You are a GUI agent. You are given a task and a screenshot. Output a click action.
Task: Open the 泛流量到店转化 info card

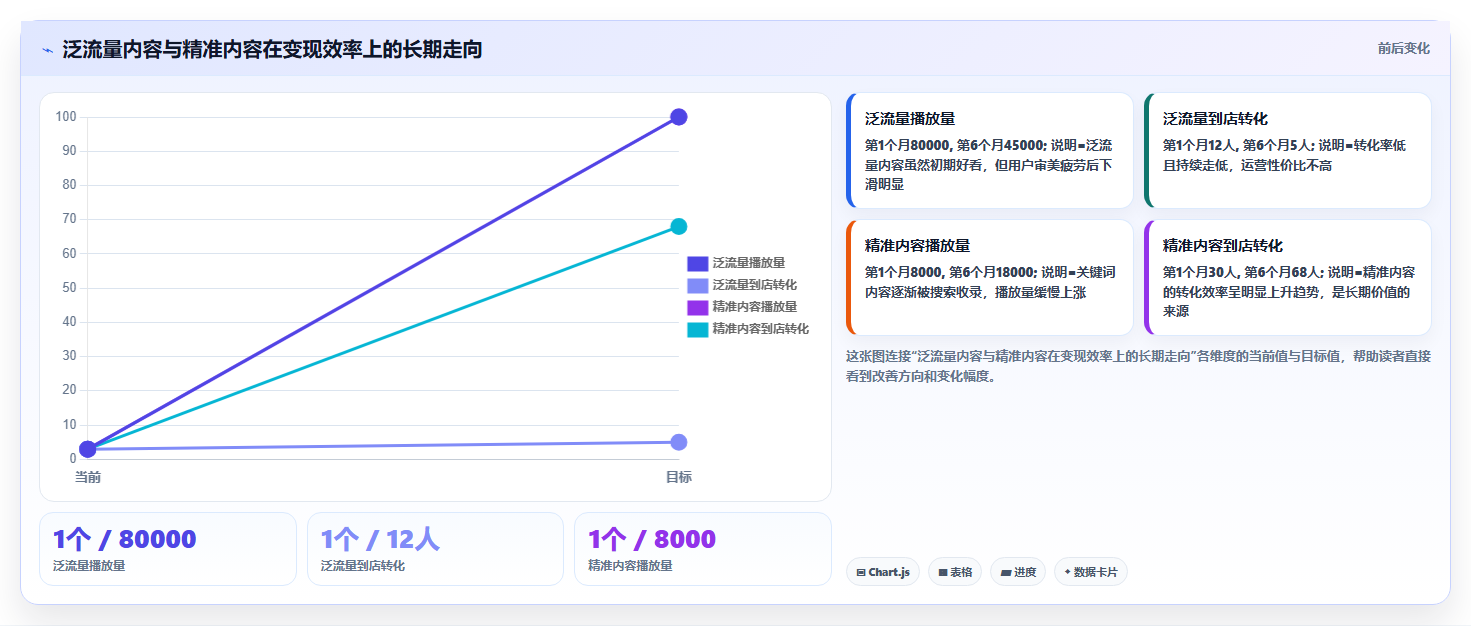click(x=1287, y=151)
